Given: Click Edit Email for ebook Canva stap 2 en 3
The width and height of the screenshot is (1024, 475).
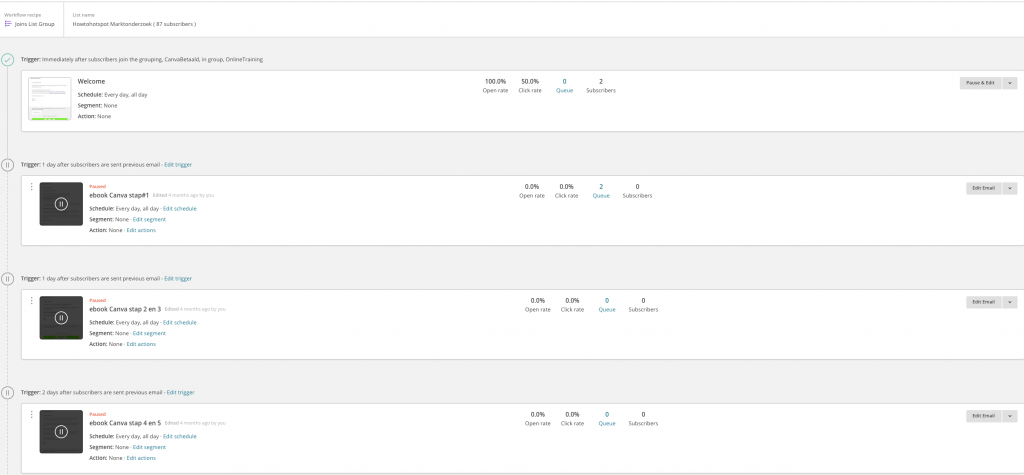Looking at the screenshot, I should click(x=983, y=301).
